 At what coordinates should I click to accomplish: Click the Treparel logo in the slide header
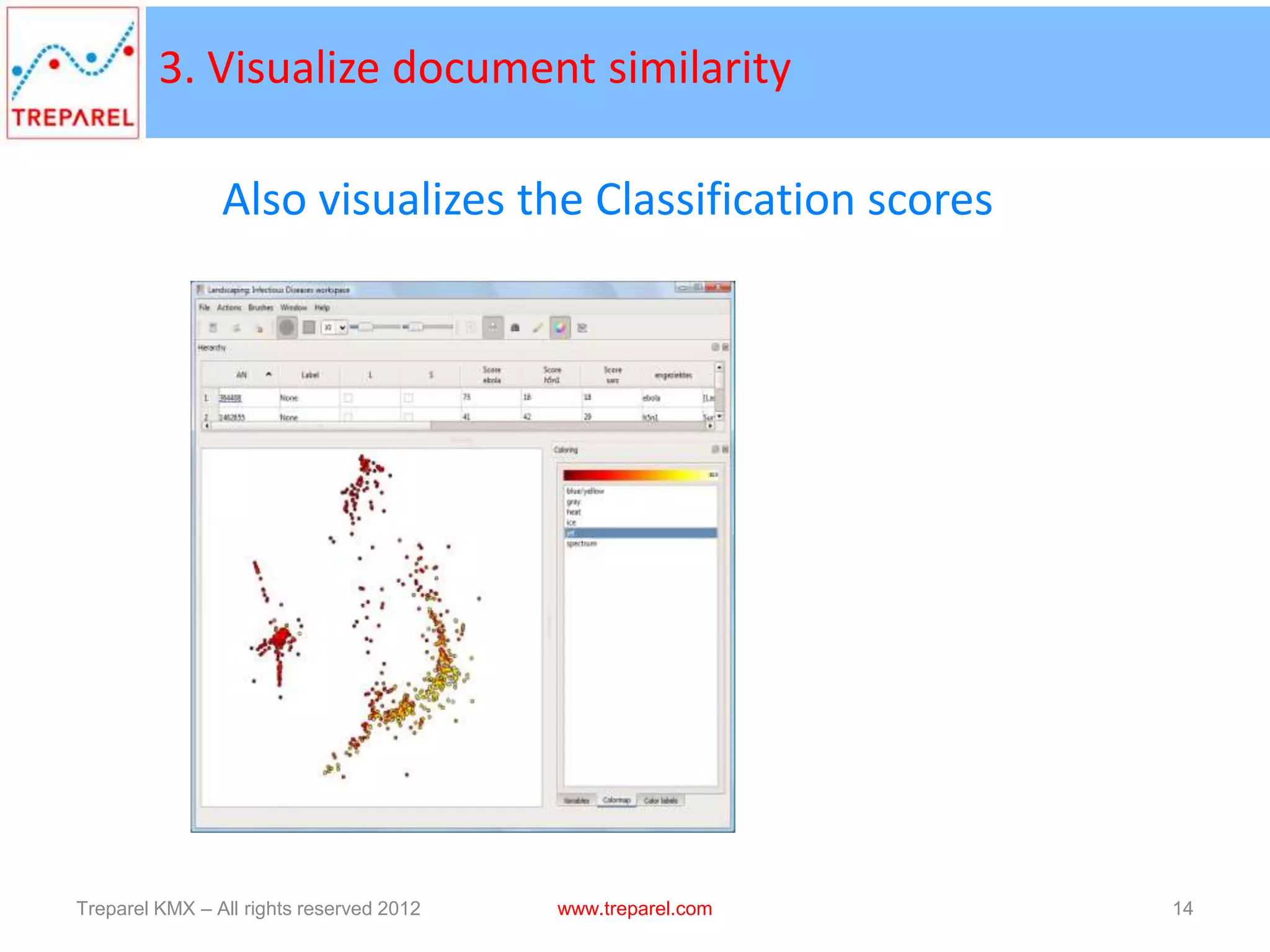(73, 73)
